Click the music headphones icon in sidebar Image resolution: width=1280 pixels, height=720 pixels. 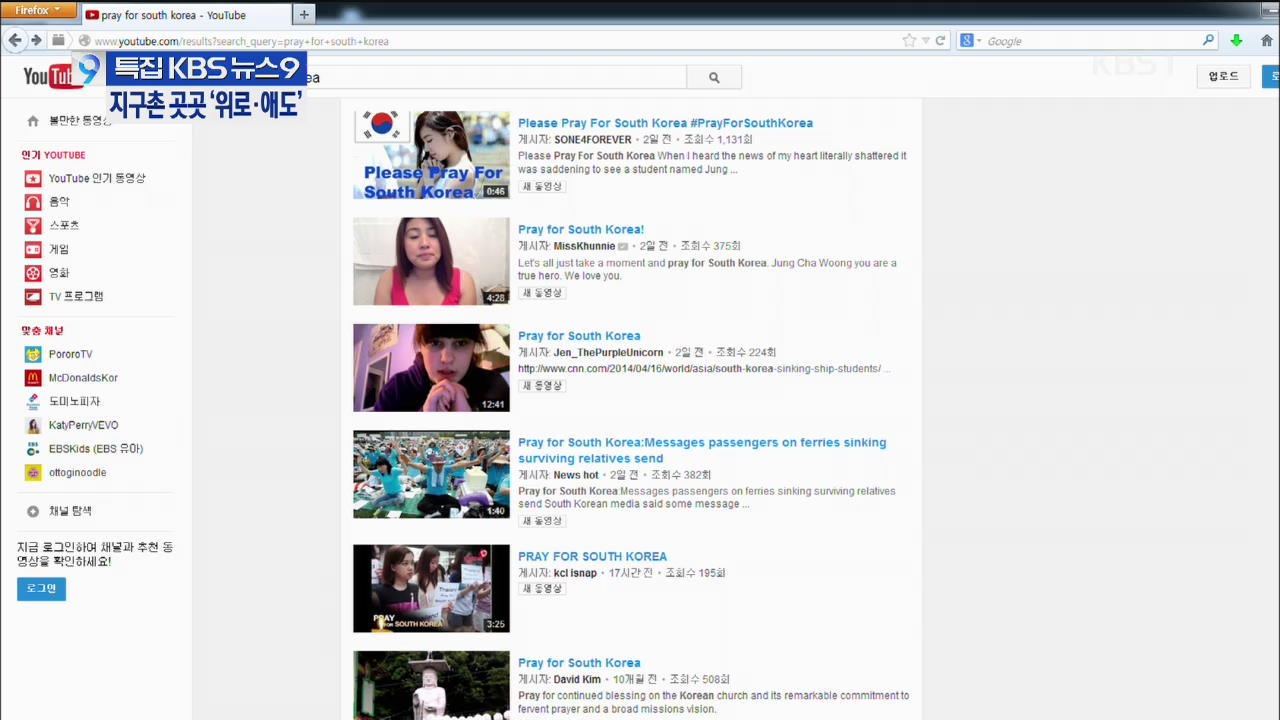[x=33, y=202]
